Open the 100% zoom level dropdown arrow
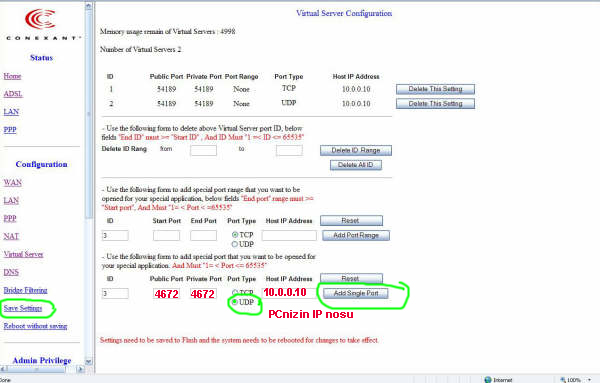The width and height of the screenshot is (600, 383). 589,380
